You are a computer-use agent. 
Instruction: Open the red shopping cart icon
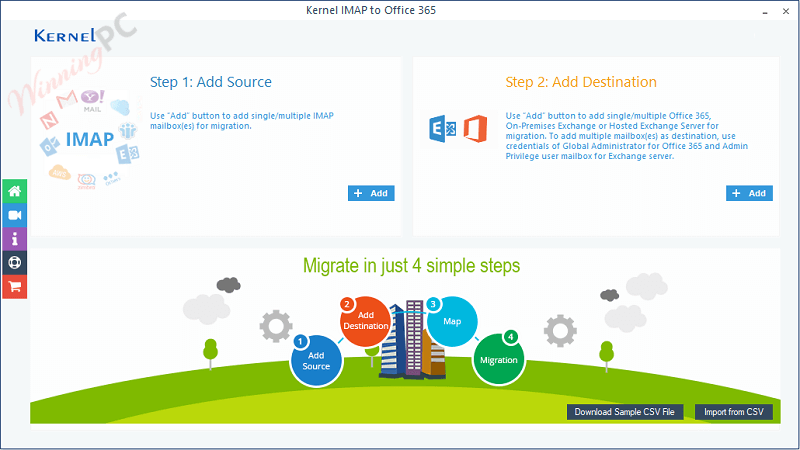pos(14,287)
